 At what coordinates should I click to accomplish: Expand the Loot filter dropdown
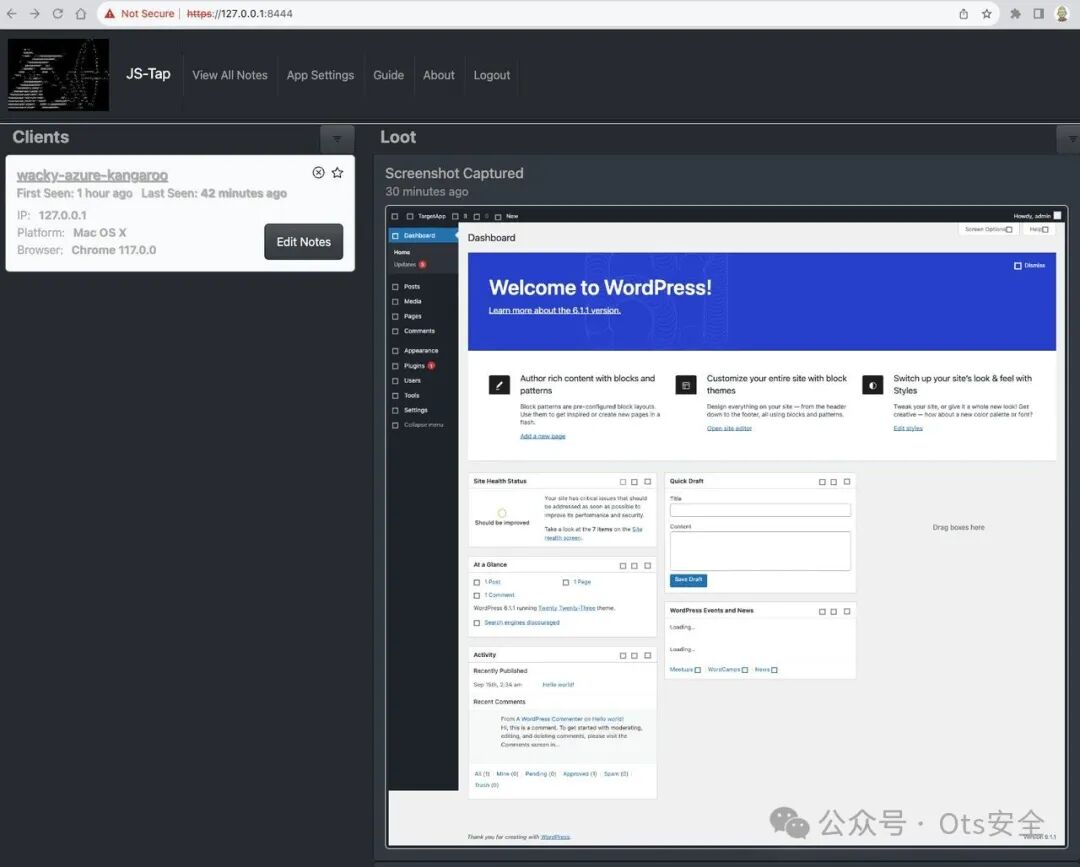coord(1069,139)
